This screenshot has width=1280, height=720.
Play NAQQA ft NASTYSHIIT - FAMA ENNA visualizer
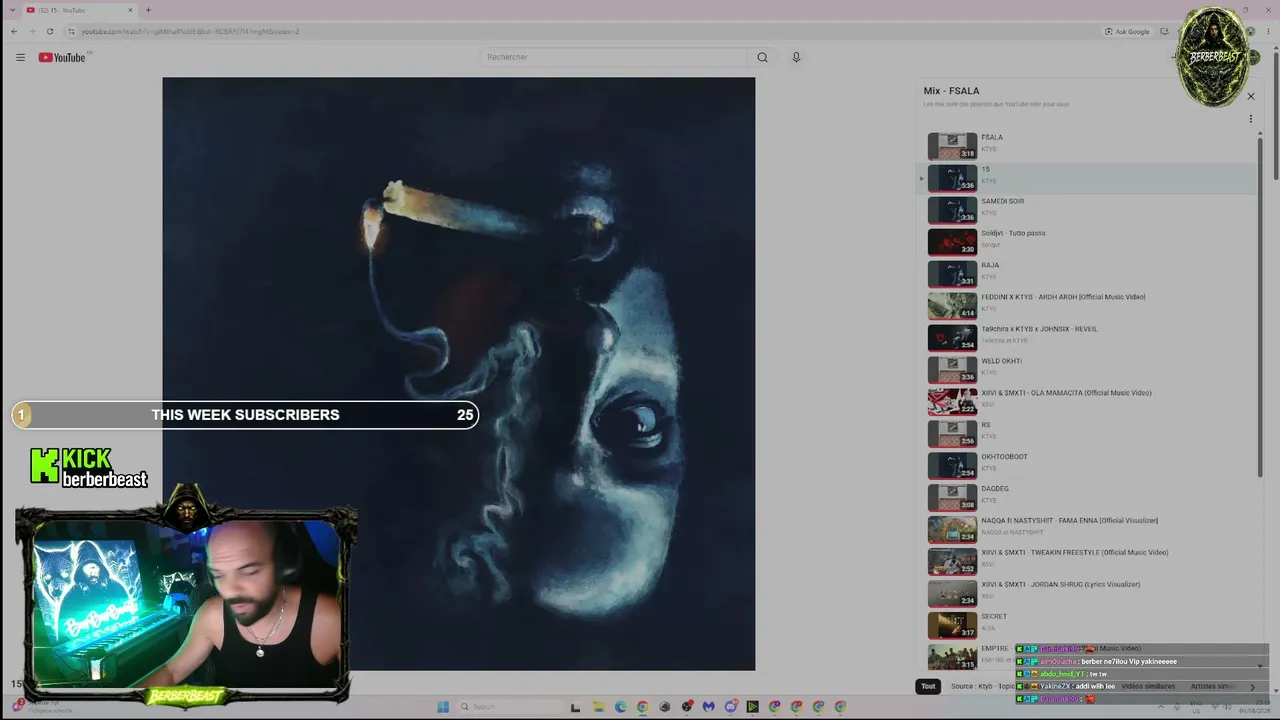point(952,530)
